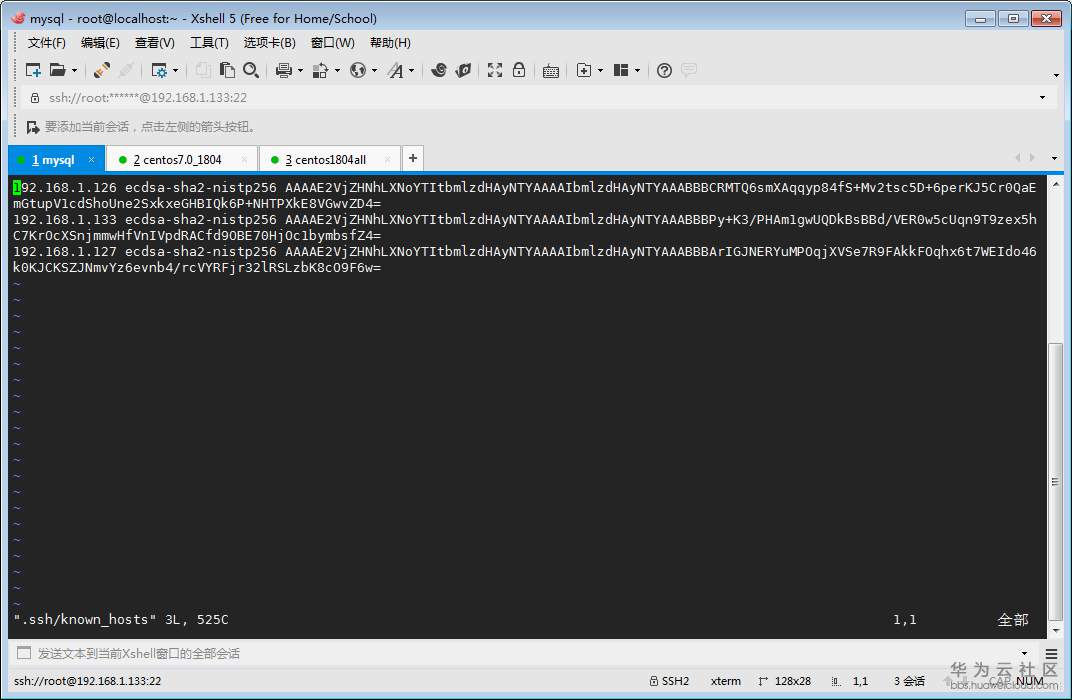The height and width of the screenshot is (700, 1072).
Task: Click 192.168.1.127 in terminal text
Action: click(x=65, y=252)
